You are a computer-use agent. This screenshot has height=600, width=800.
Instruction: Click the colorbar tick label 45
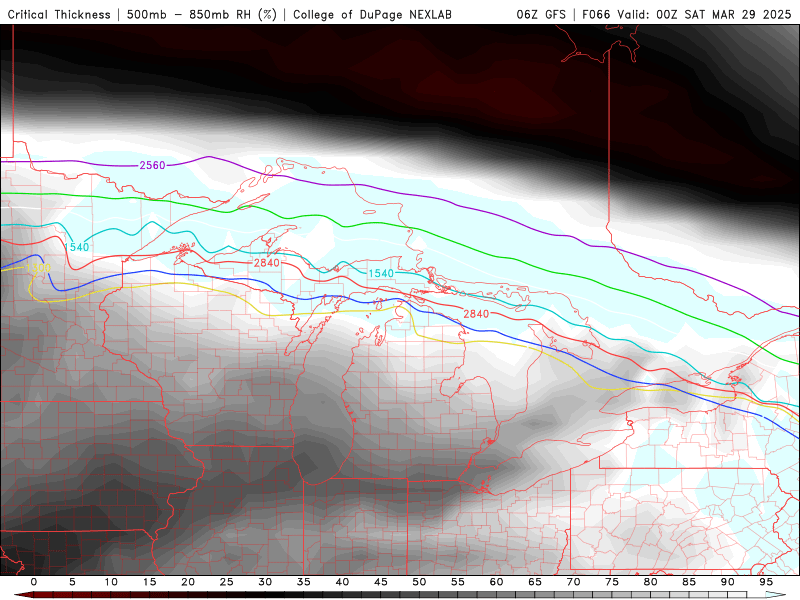point(381,582)
